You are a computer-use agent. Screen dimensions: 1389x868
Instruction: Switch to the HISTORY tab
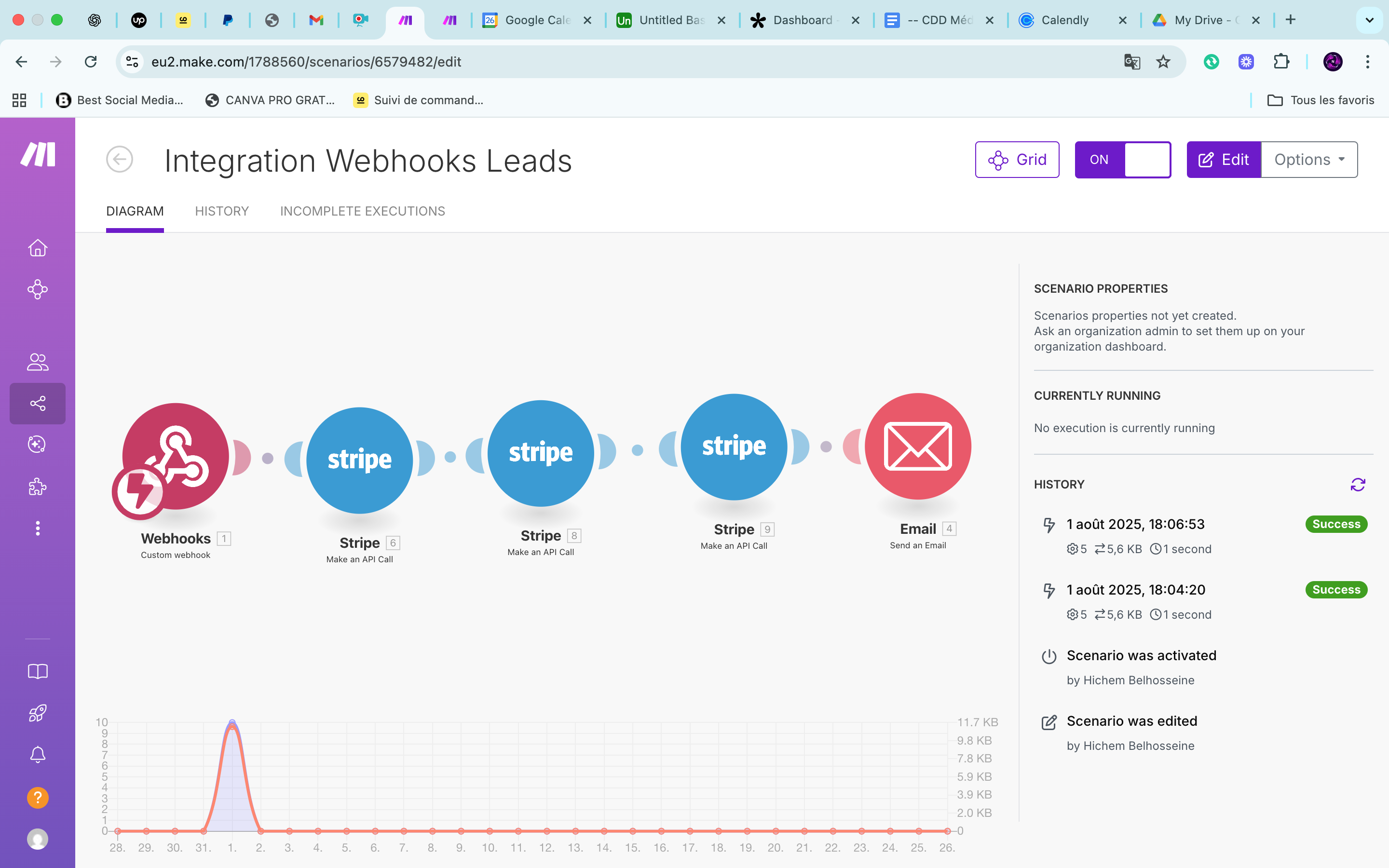click(221, 211)
